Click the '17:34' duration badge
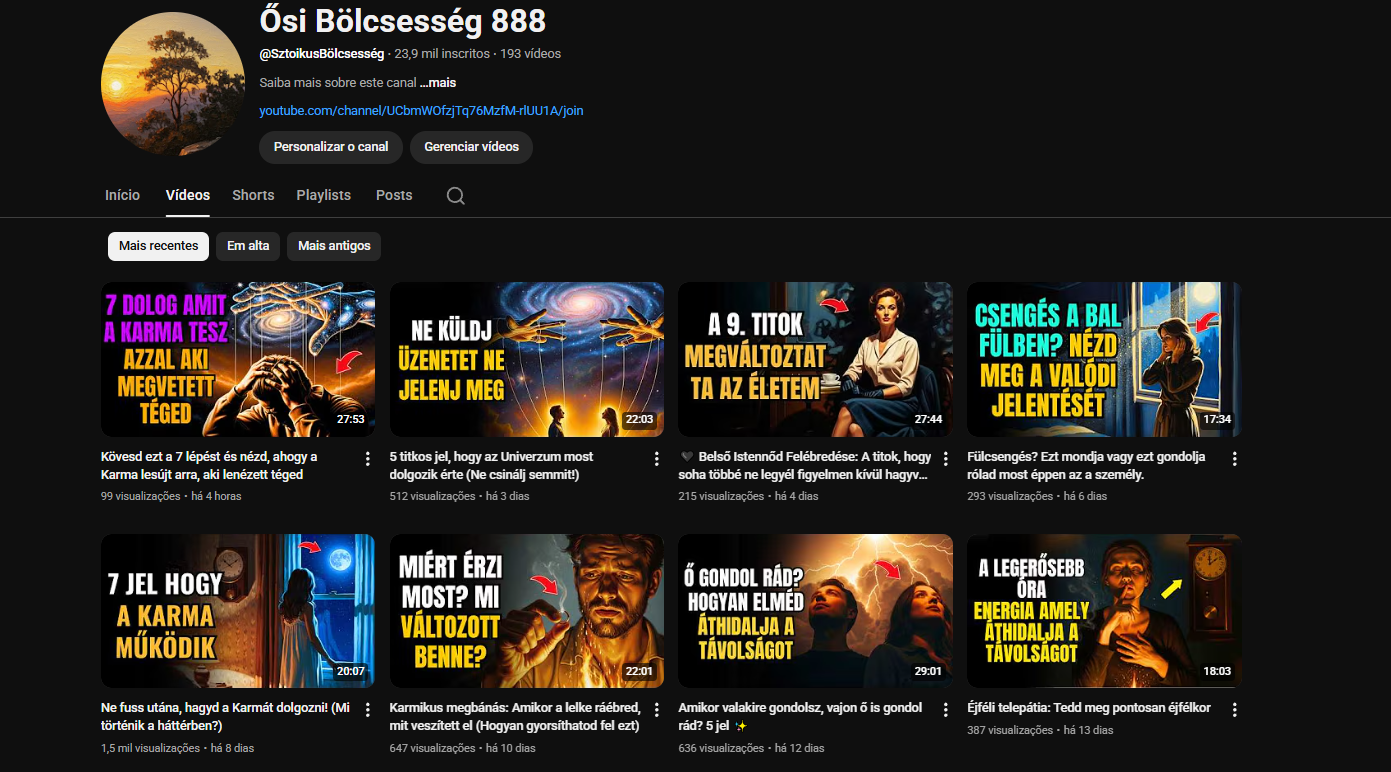 (x=1217, y=420)
